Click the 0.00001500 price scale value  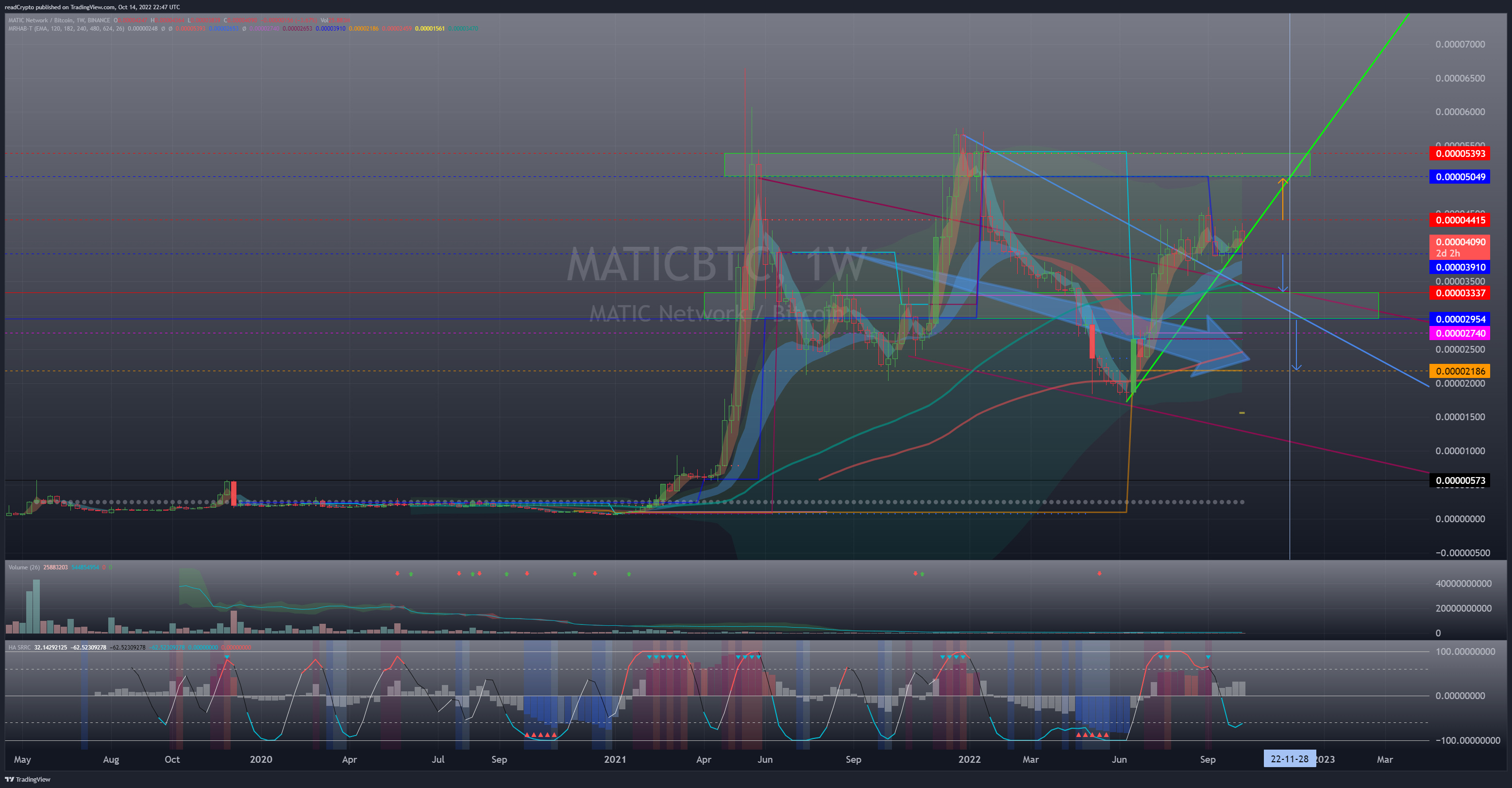(1461, 417)
